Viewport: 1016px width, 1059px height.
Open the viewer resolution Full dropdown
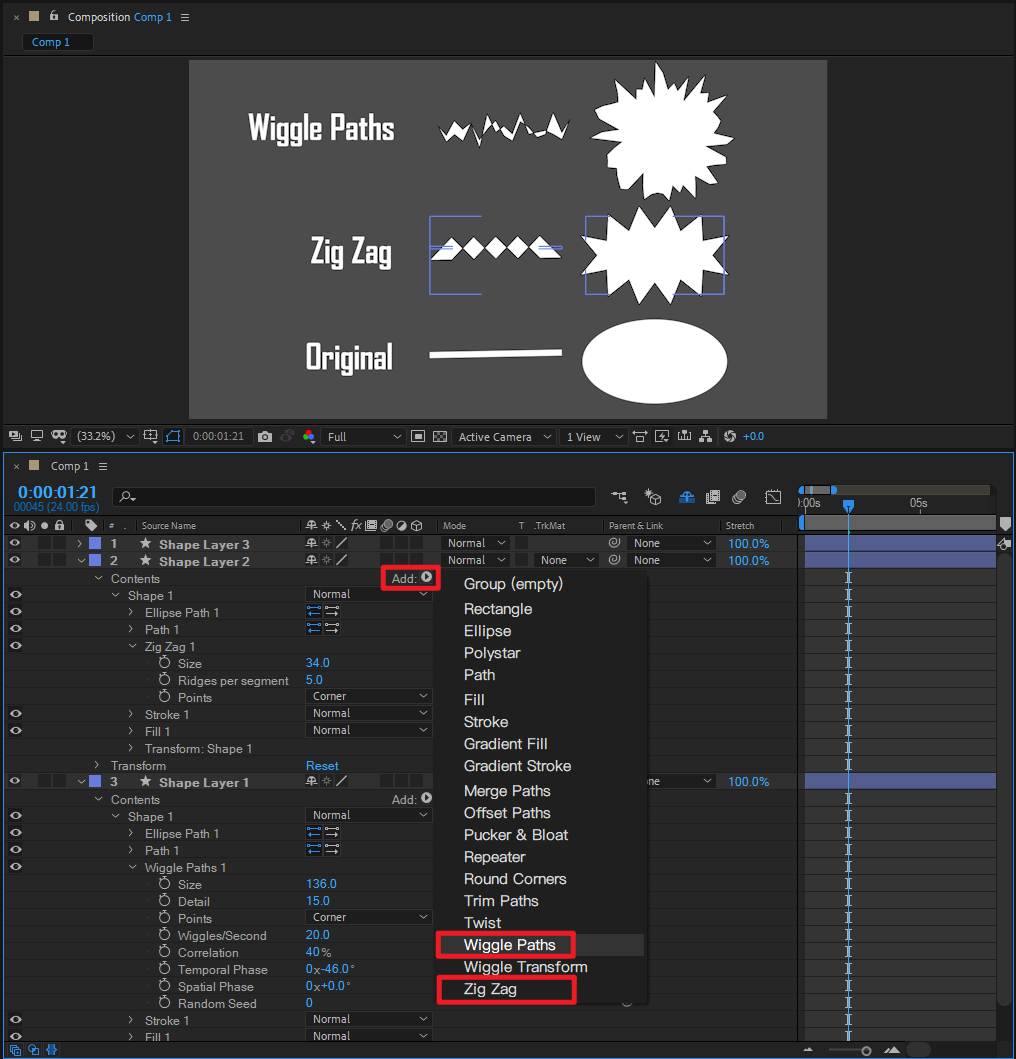pyautogui.click(x=364, y=437)
